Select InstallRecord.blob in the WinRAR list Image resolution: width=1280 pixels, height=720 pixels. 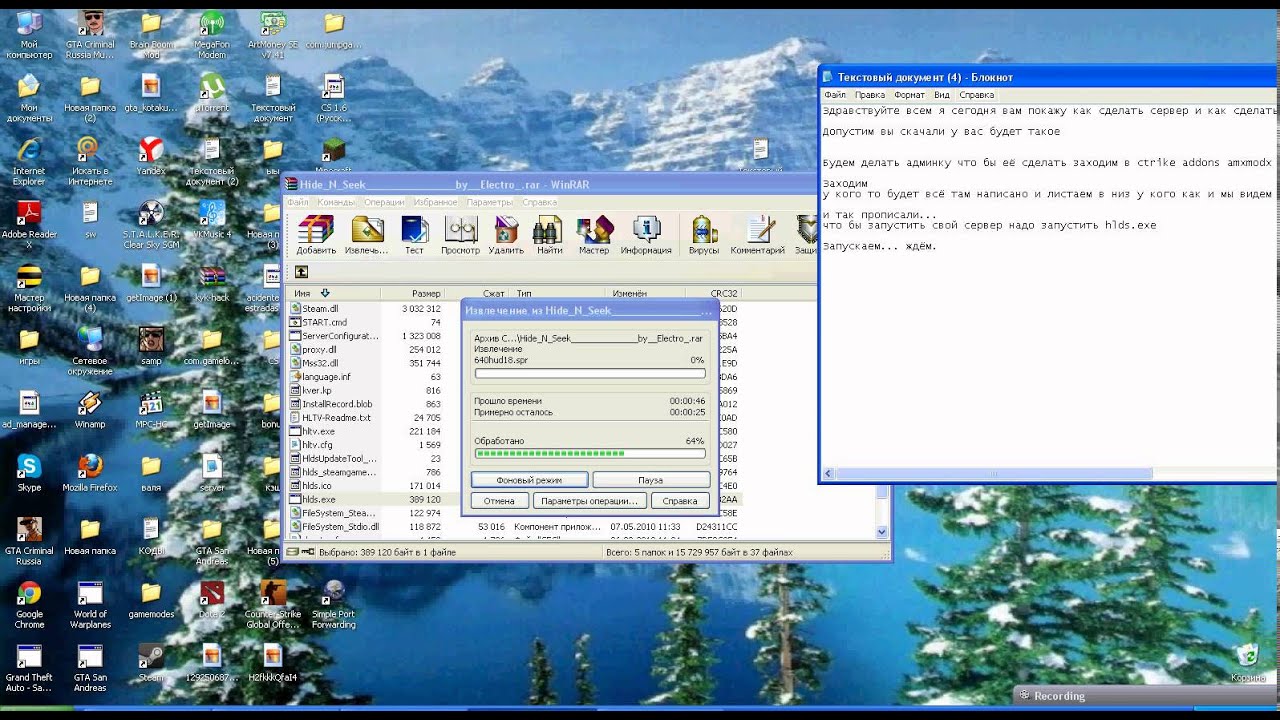(336, 404)
